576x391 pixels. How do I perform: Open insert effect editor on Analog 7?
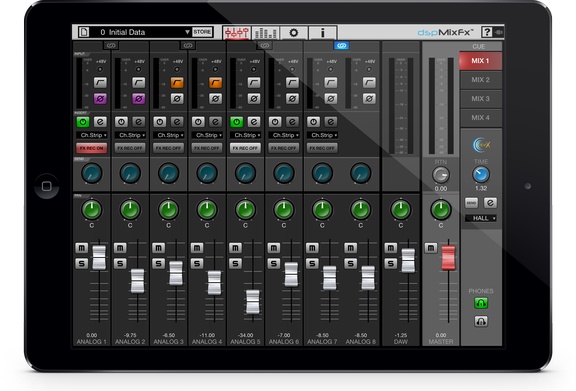(x=330, y=122)
